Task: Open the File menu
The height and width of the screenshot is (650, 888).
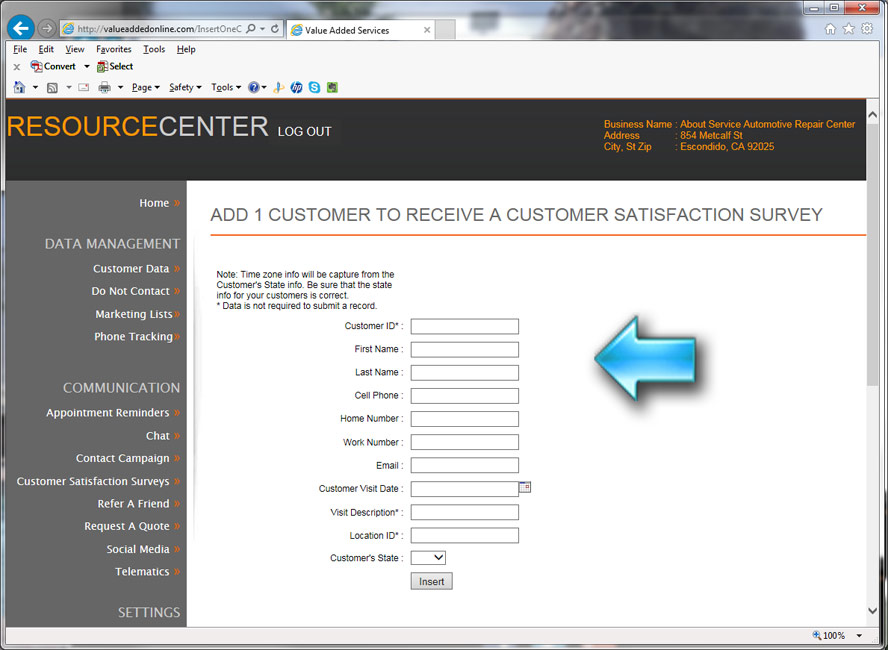Action: pos(20,49)
